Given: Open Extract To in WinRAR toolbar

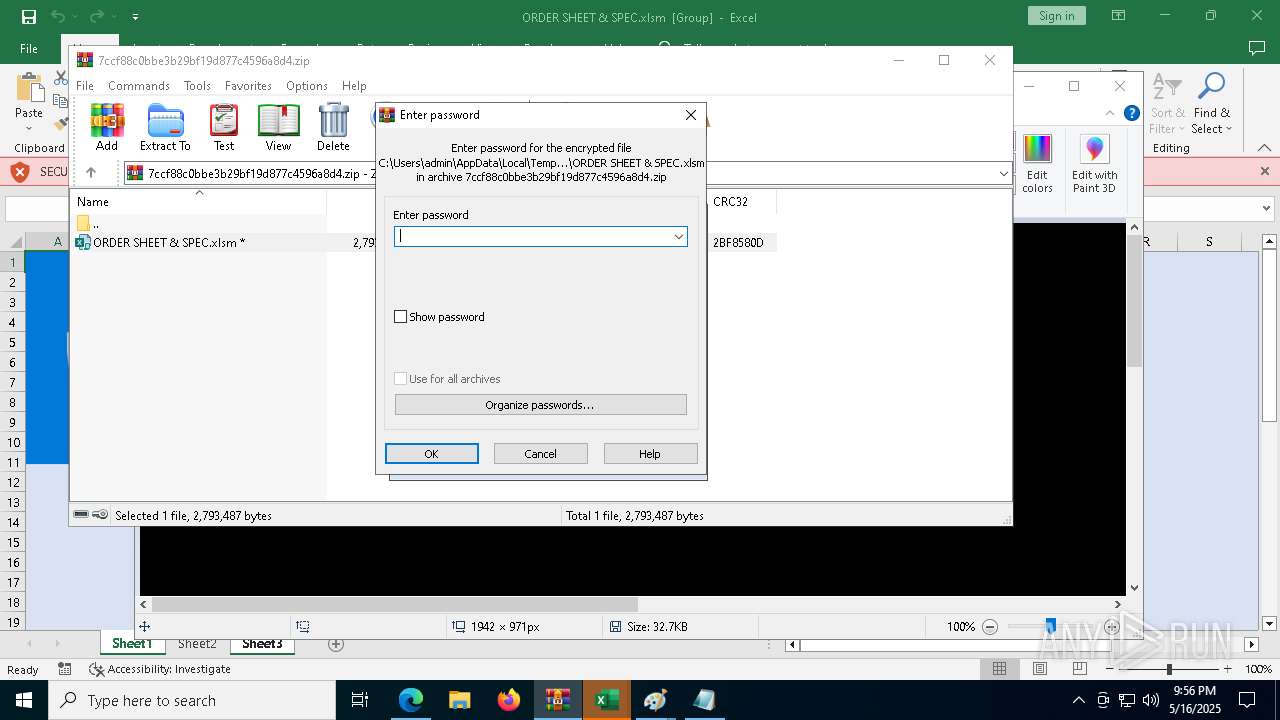Looking at the screenshot, I should point(165,128).
